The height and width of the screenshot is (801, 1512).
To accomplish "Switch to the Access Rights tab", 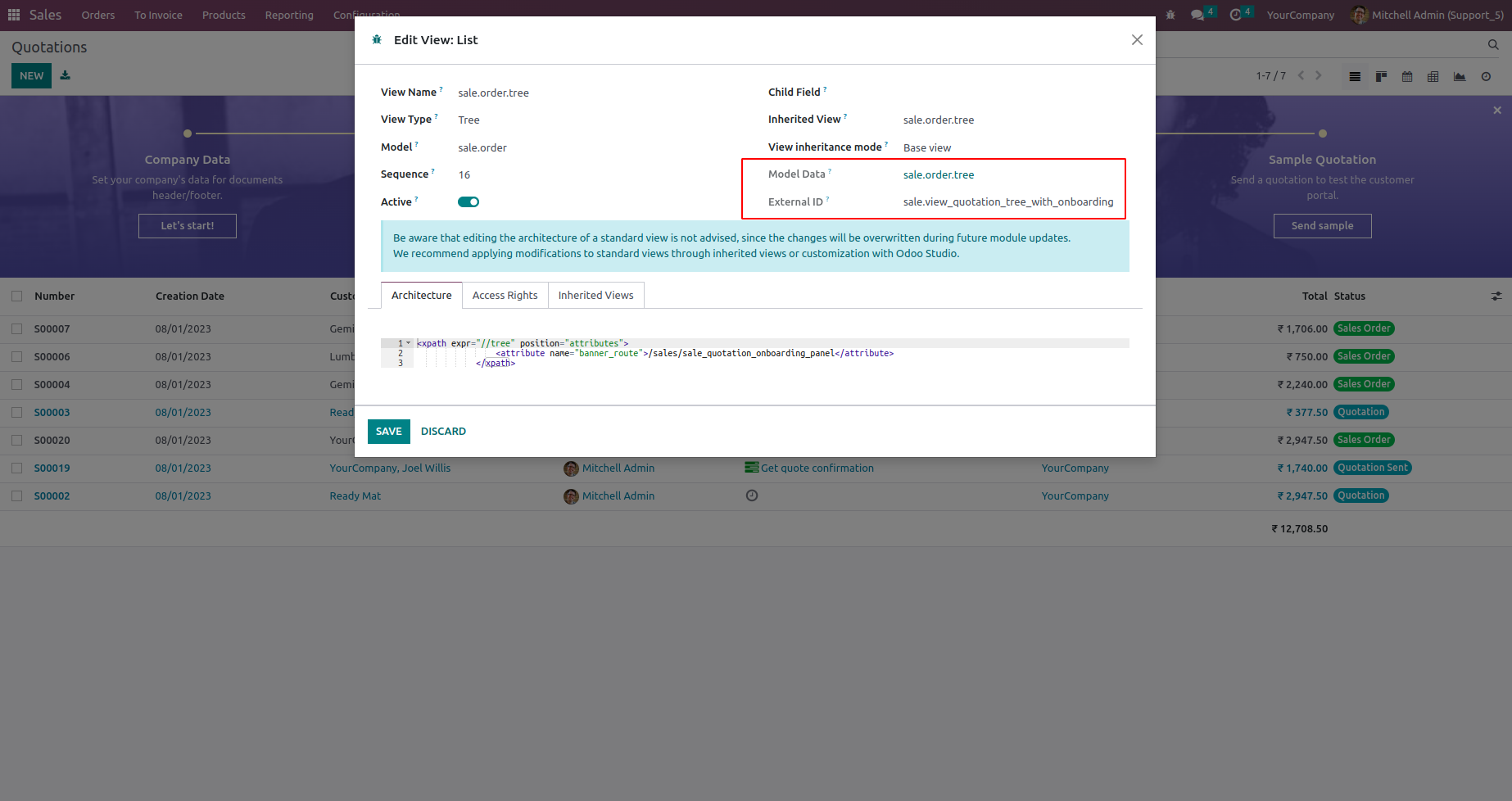I will pos(505,295).
